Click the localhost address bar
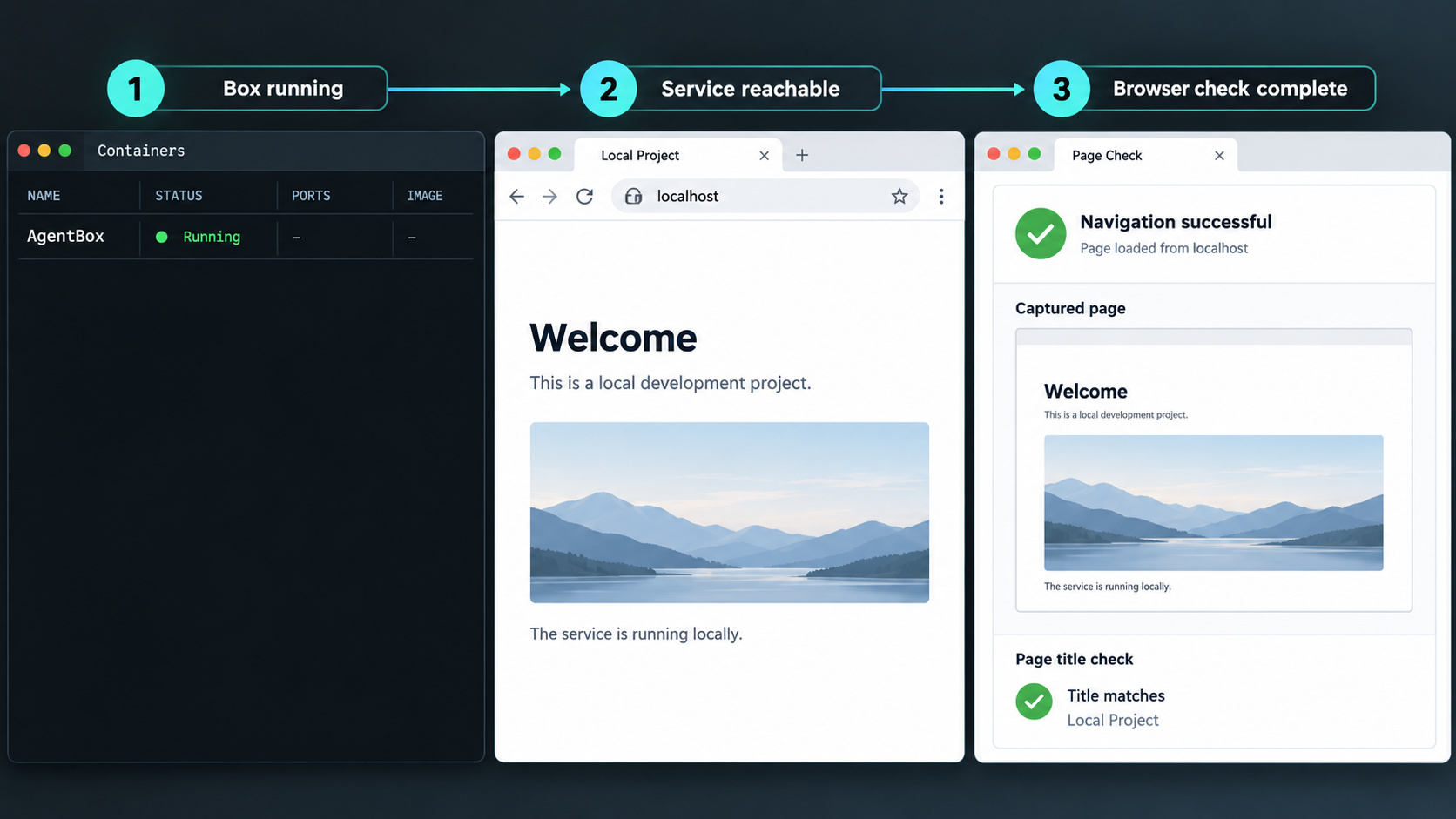Image resolution: width=1456 pixels, height=819 pixels. [765, 197]
